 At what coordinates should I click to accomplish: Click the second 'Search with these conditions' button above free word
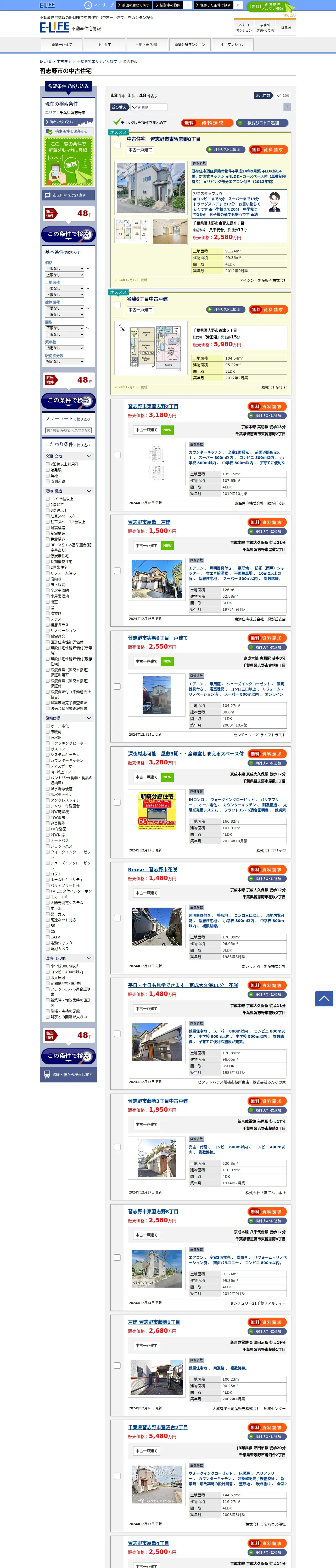pos(68,401)
